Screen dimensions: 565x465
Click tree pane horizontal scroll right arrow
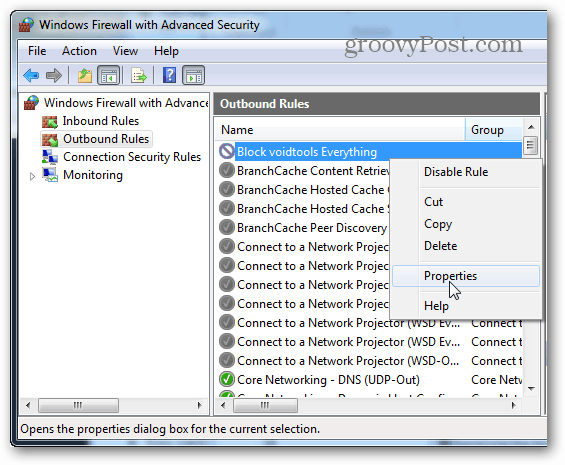199,406
